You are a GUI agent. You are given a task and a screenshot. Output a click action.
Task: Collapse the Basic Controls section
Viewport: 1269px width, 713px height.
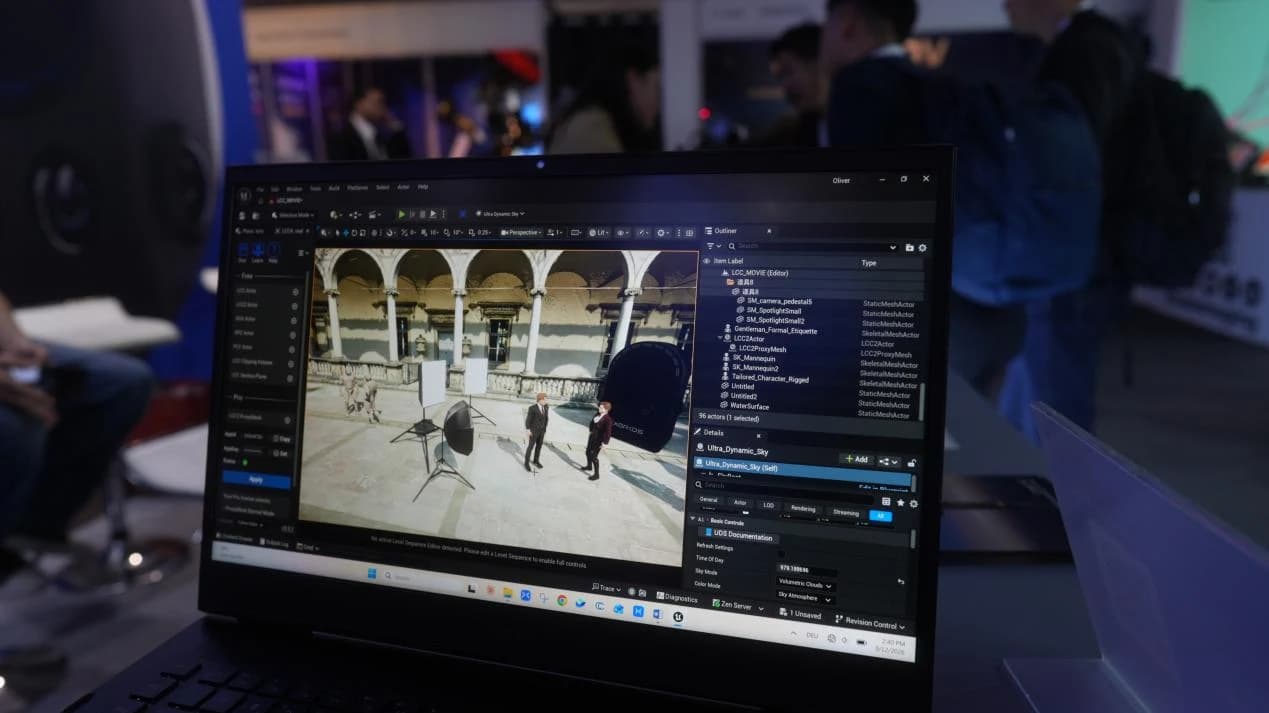coord(692,518)
